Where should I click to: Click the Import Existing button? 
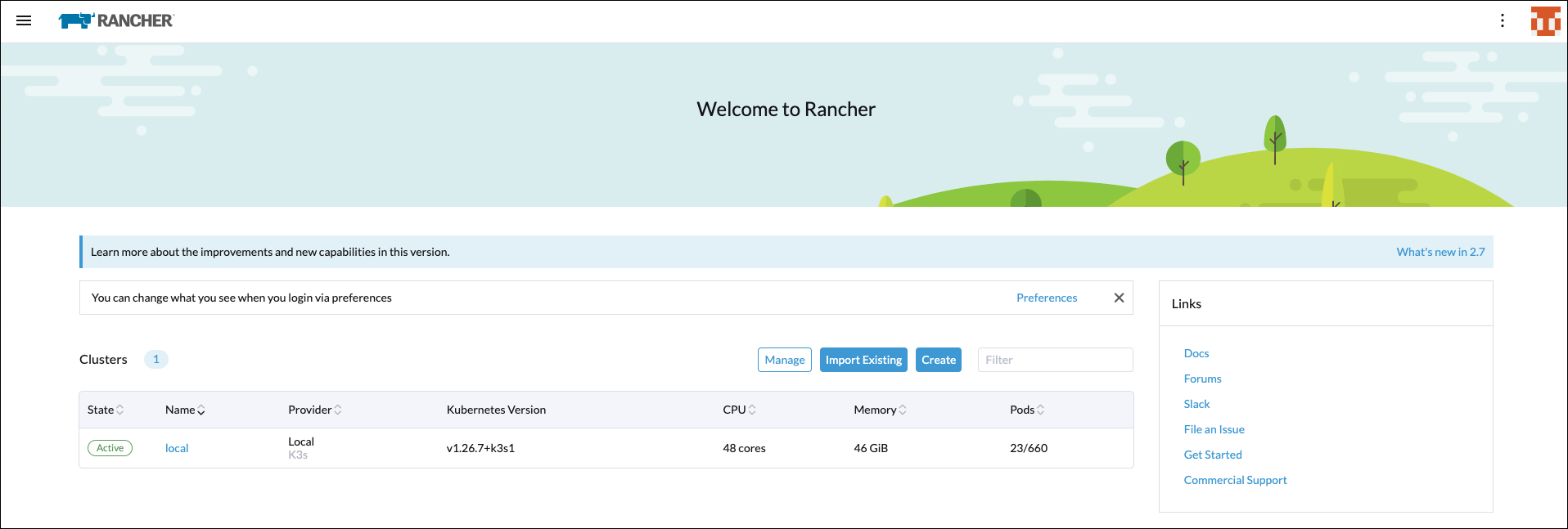[863, 360]
